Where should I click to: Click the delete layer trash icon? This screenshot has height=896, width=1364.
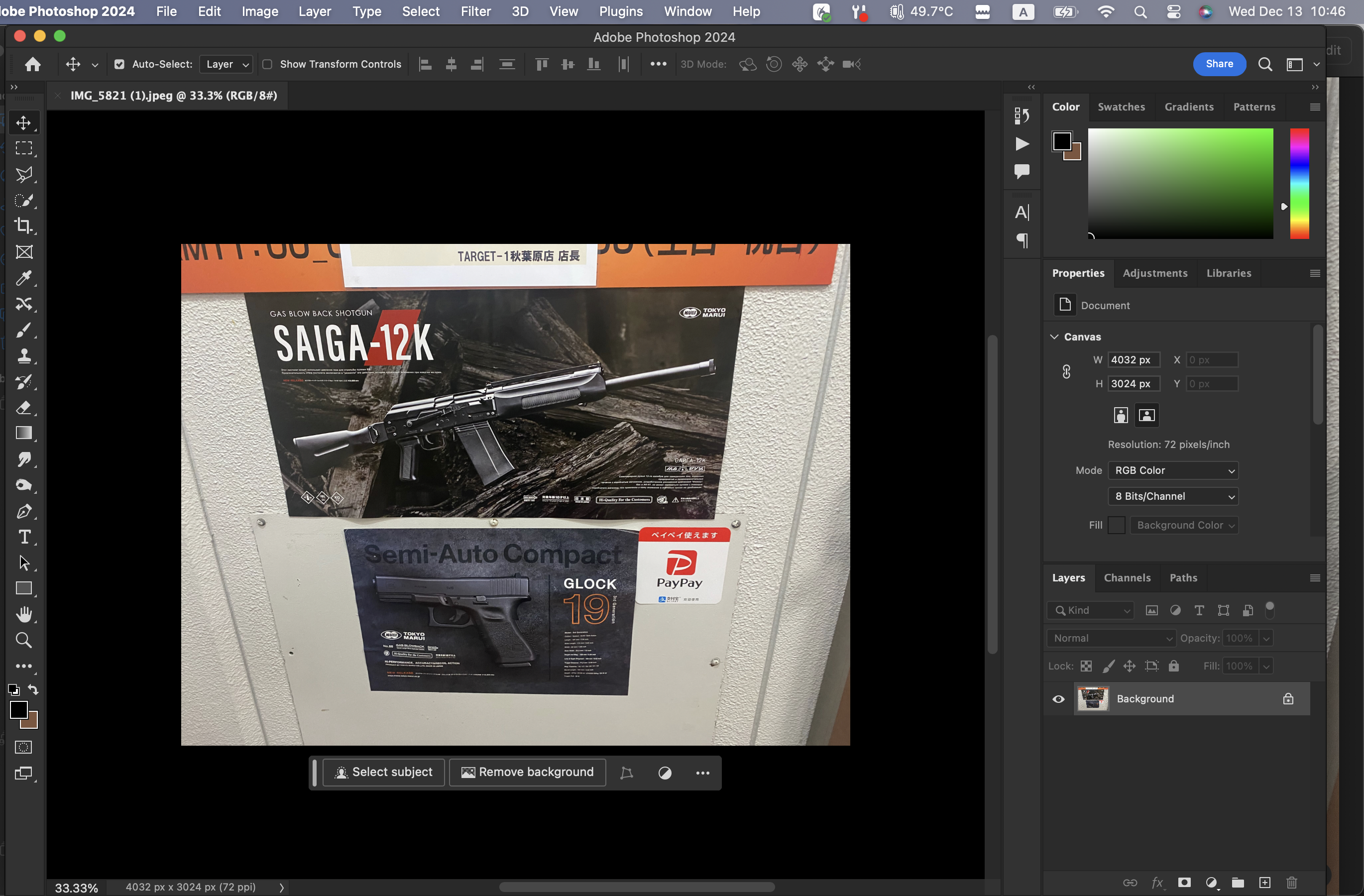click(x=1291, y=882)
